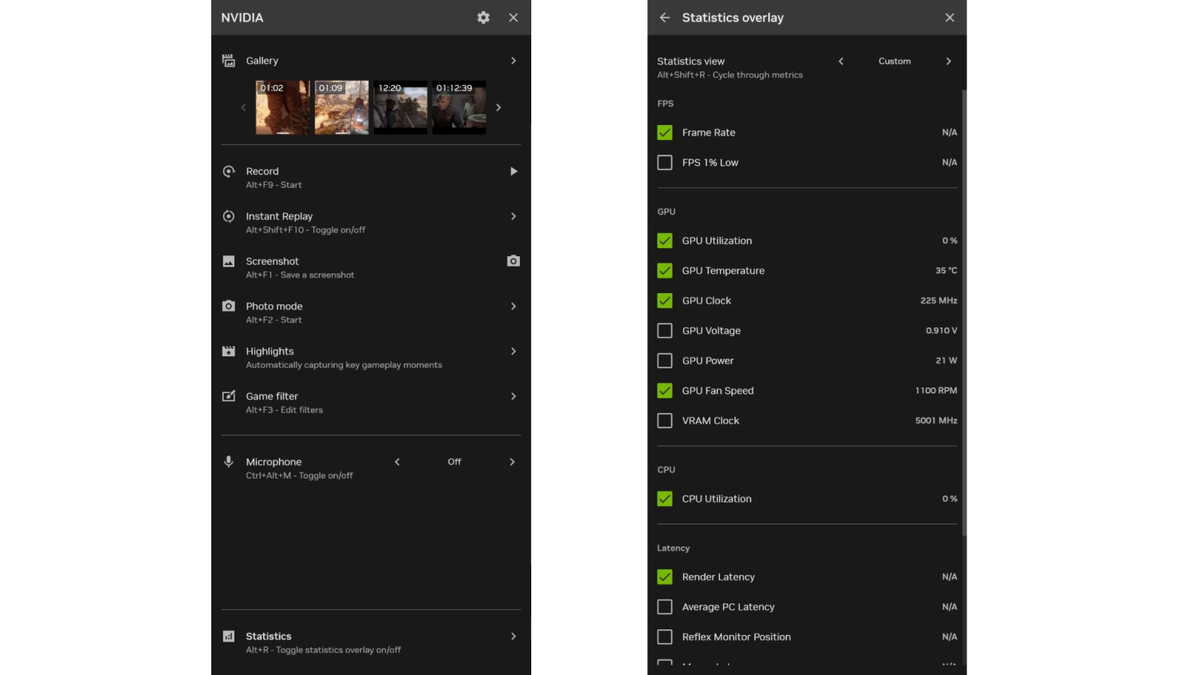1200x675 pixels.
Task: Expand Game filter chevron
Action: pos(513,396)
